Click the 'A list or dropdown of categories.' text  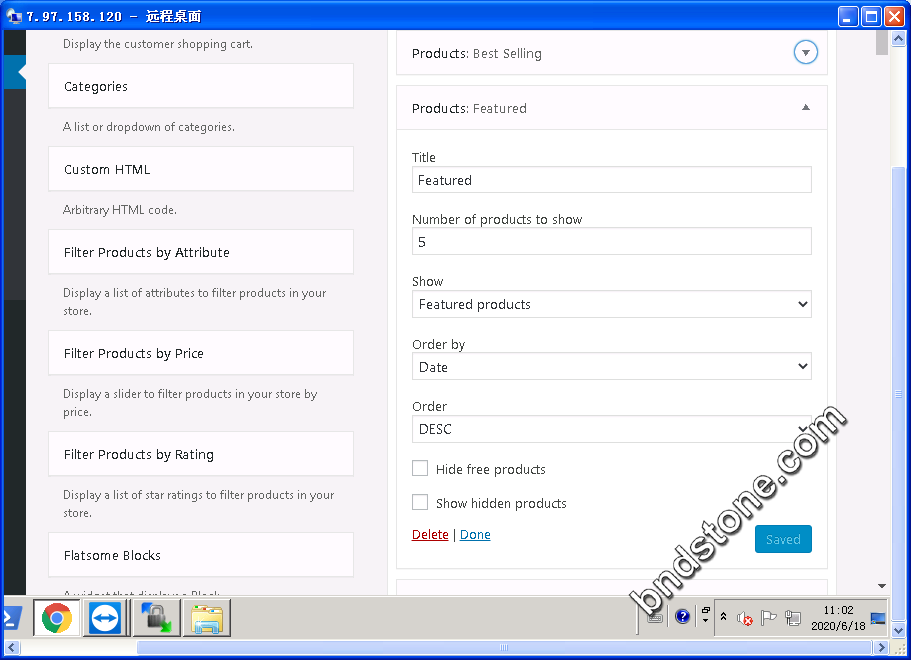click(149, 127)
